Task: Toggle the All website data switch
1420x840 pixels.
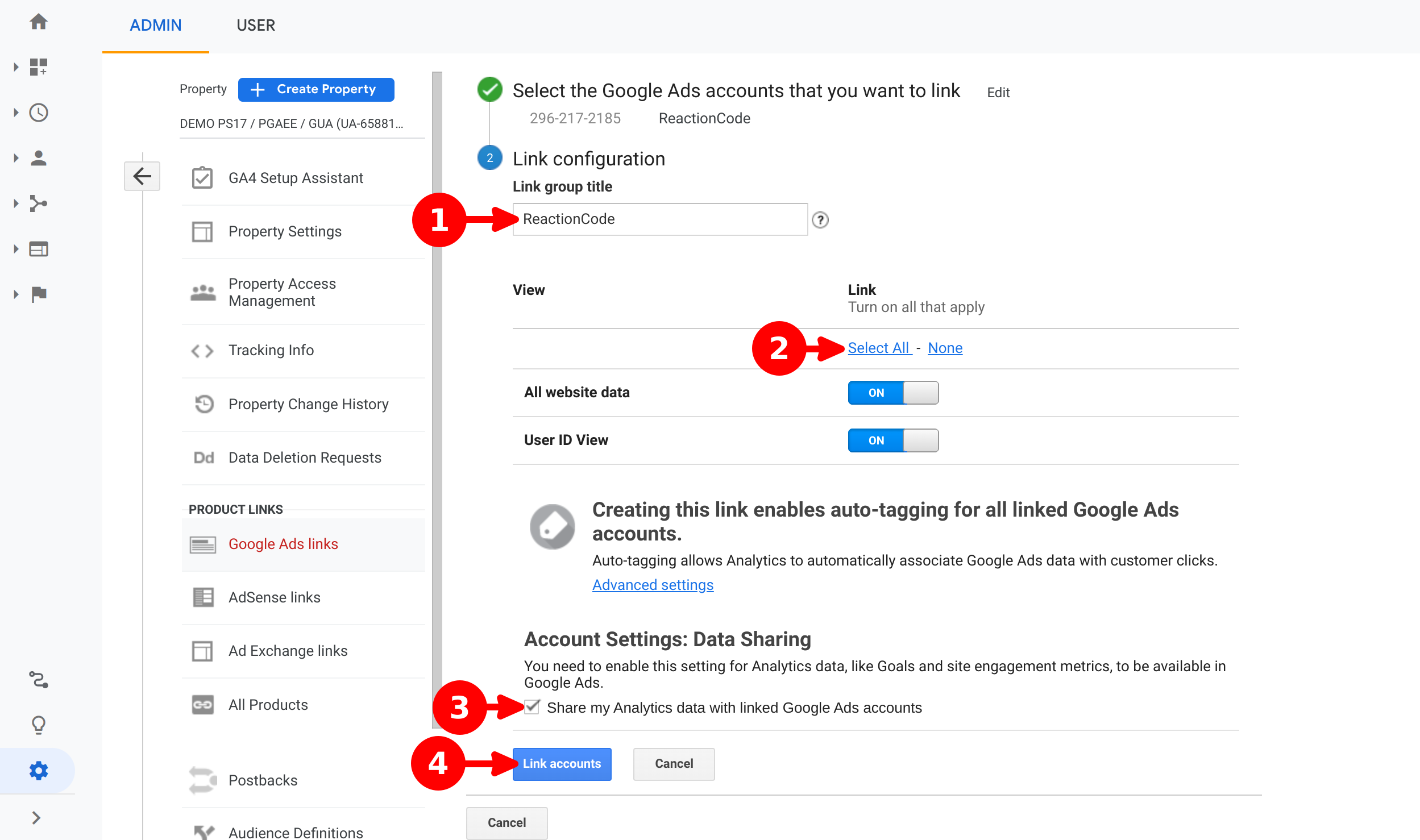Action: click(892, 393)
